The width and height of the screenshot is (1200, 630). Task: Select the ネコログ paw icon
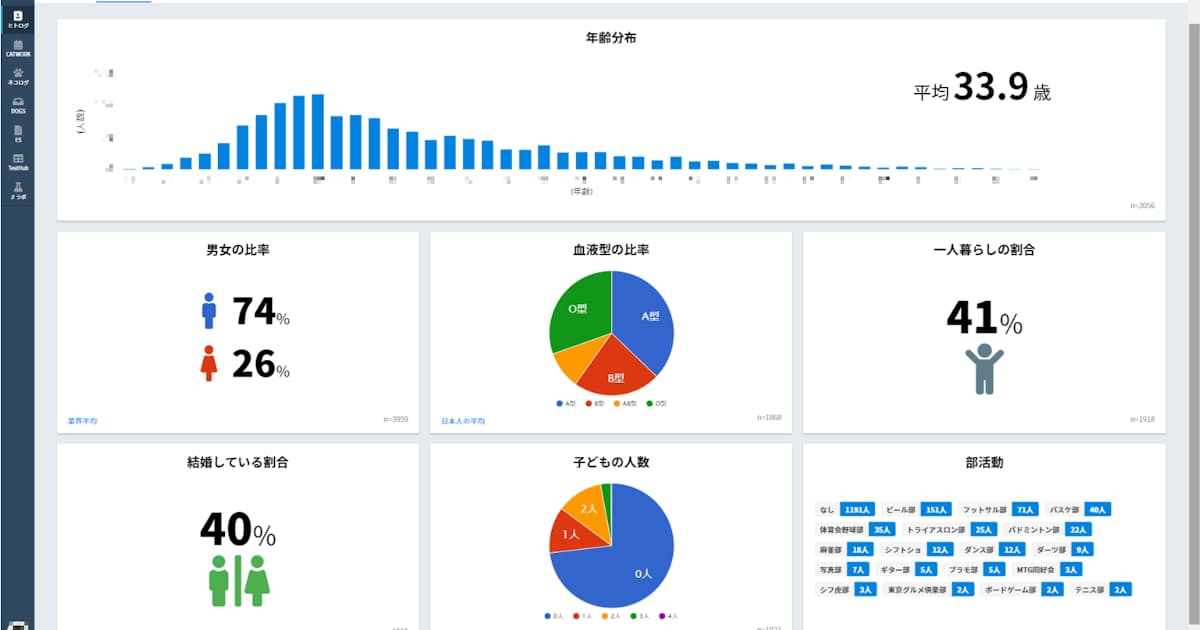[17, 76]
